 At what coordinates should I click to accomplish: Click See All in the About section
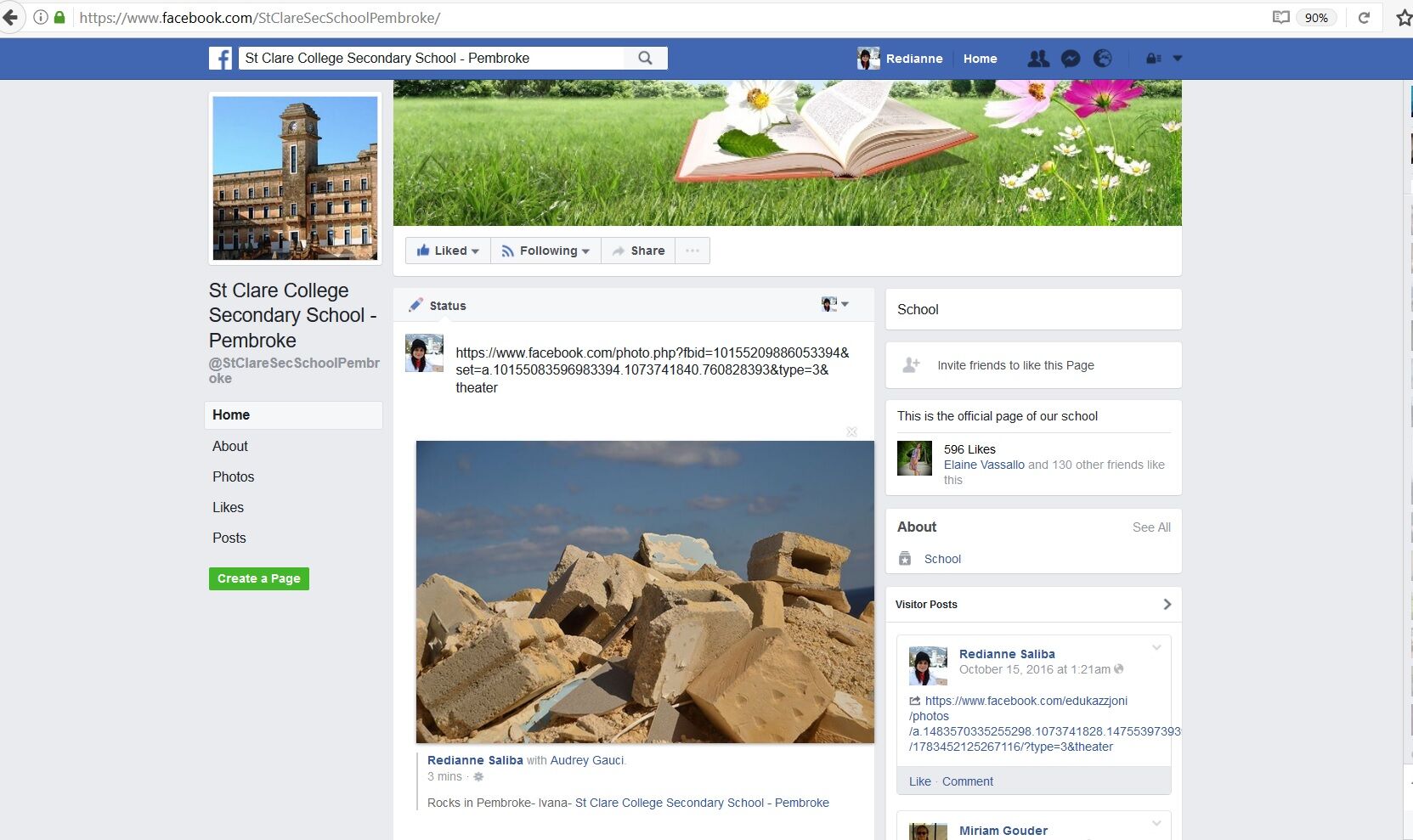click(1151, 527)
